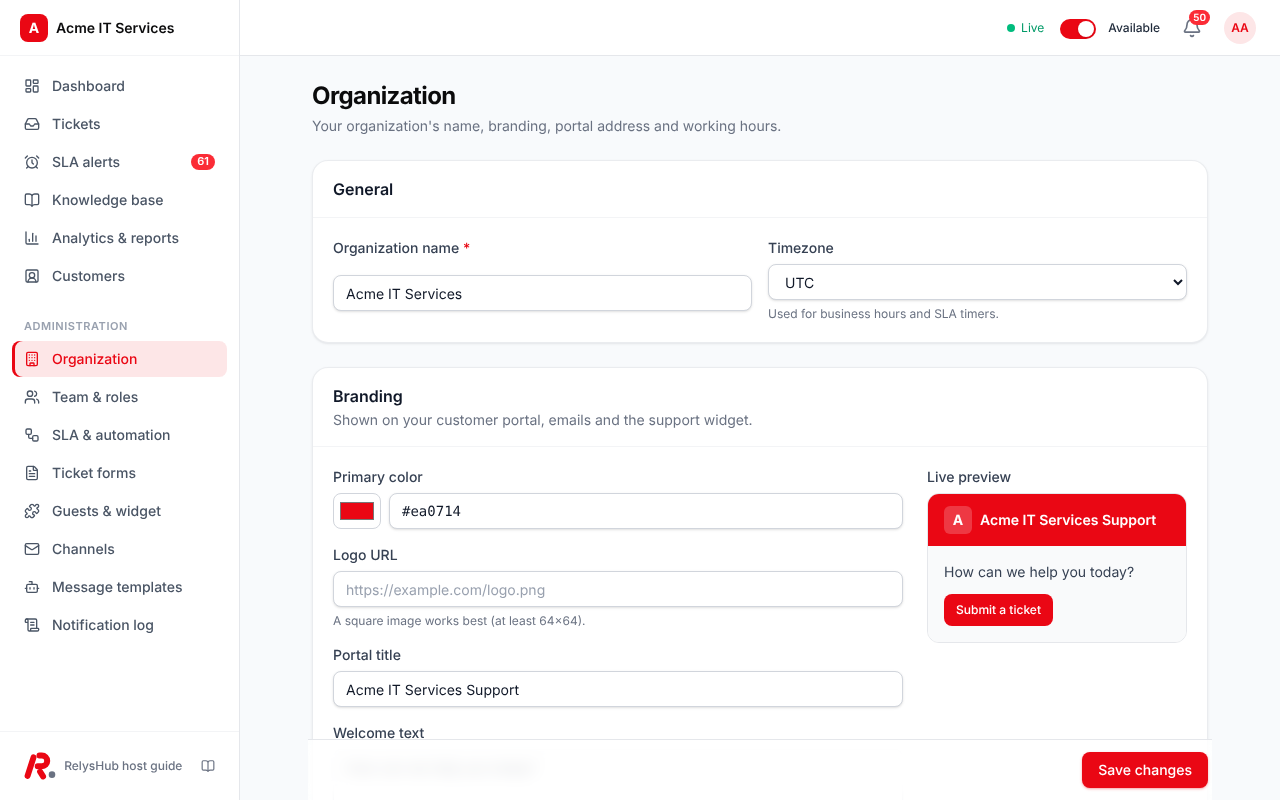Open Knowledge base from the sidebar

[x=120, y=200]
